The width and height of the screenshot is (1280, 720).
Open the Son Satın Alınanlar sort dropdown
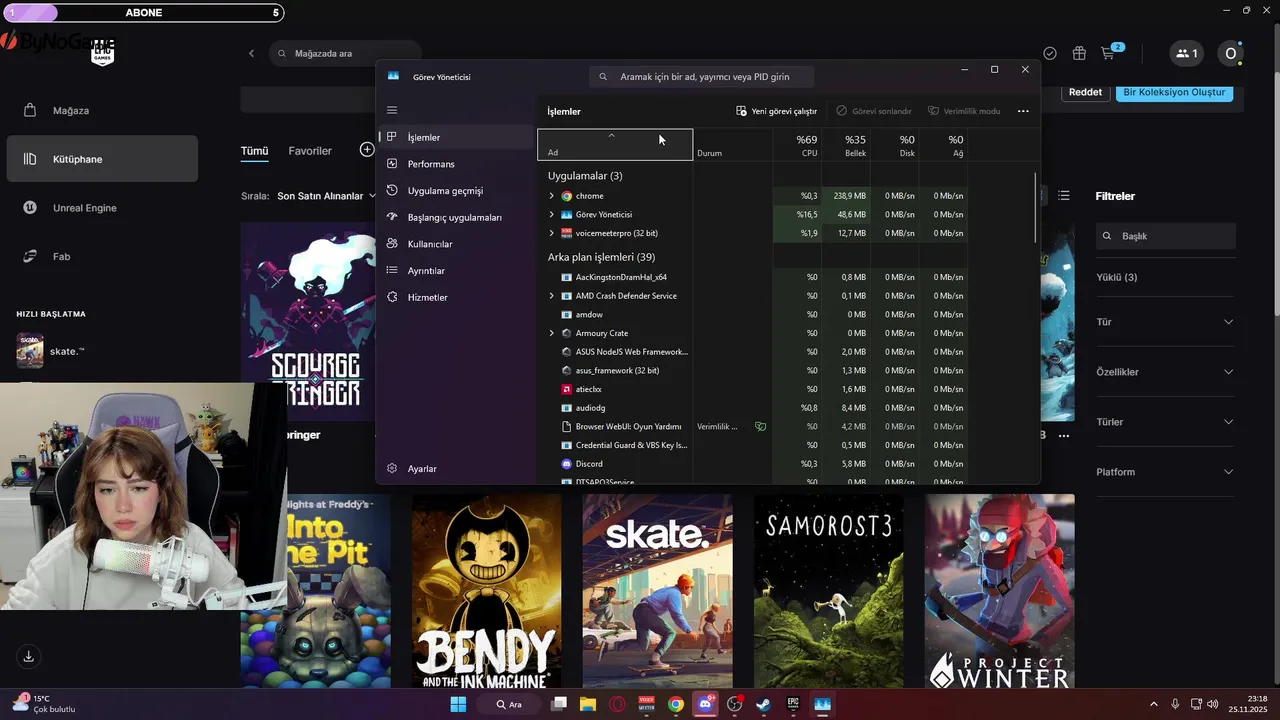pyautogui.click(x=326, y=196)
